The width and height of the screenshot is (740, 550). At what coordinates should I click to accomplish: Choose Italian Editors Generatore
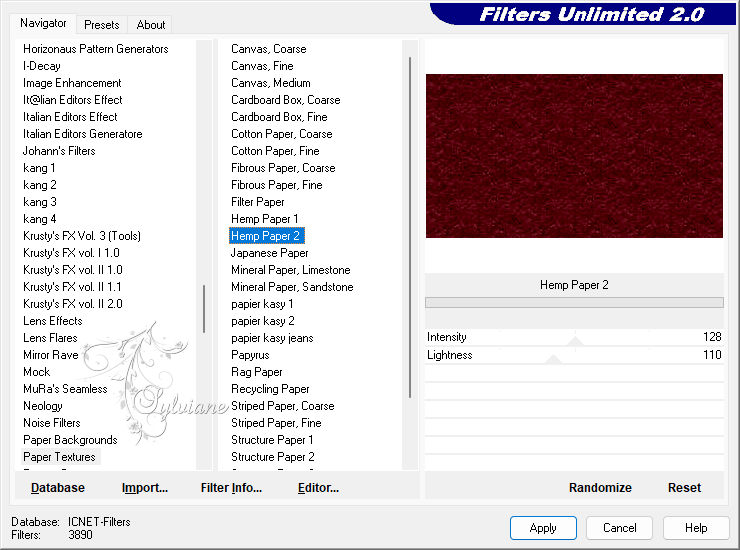tap(82, 134)
